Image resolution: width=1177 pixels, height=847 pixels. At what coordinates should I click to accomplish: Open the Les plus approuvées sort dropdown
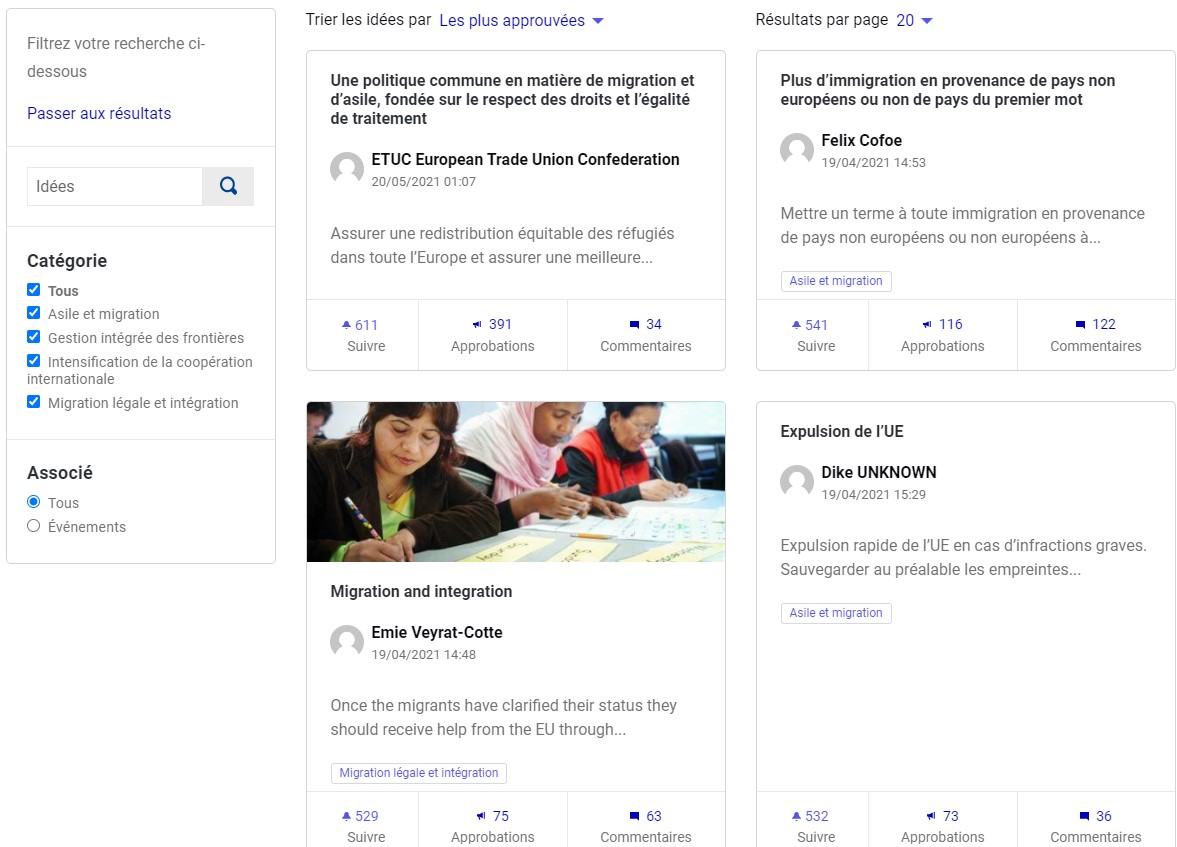521,20
